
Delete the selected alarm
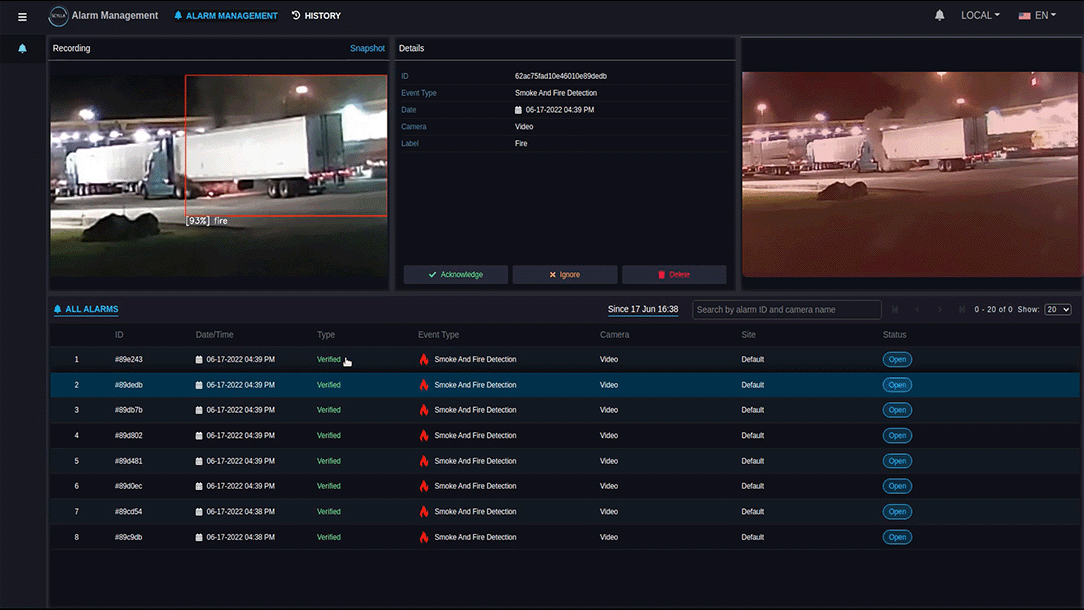click(x=674, y=274)
